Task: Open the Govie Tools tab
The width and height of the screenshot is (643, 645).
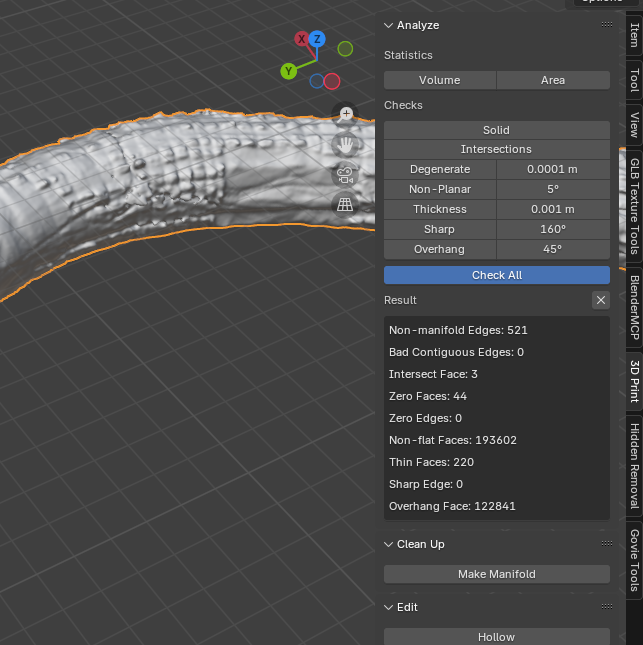Action: coord(634,560)
